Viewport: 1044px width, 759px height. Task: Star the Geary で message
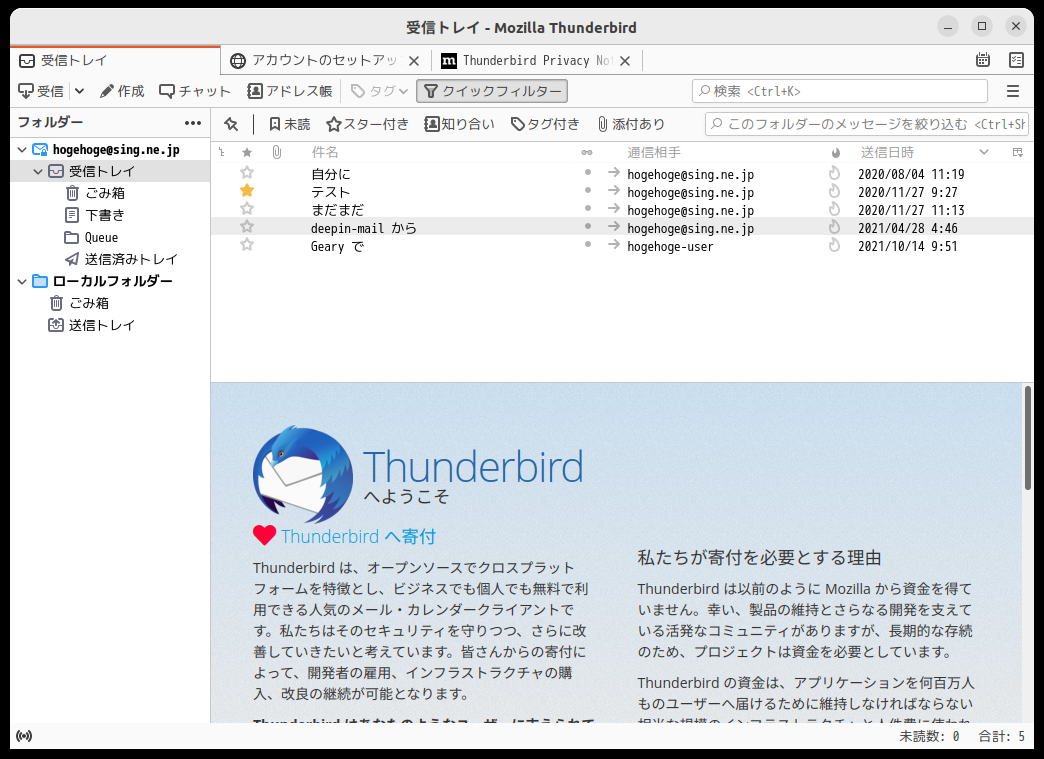[x=247, y=245]
